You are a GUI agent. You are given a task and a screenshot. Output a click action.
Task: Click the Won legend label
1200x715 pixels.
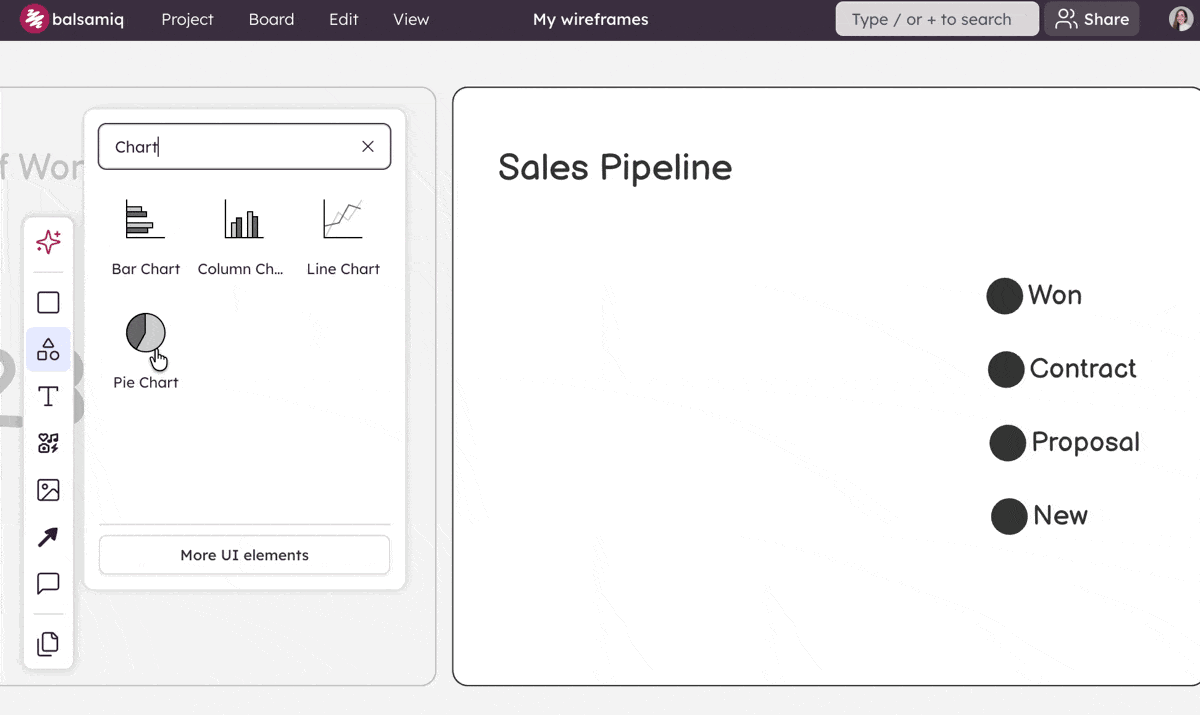coord(1055,295)
